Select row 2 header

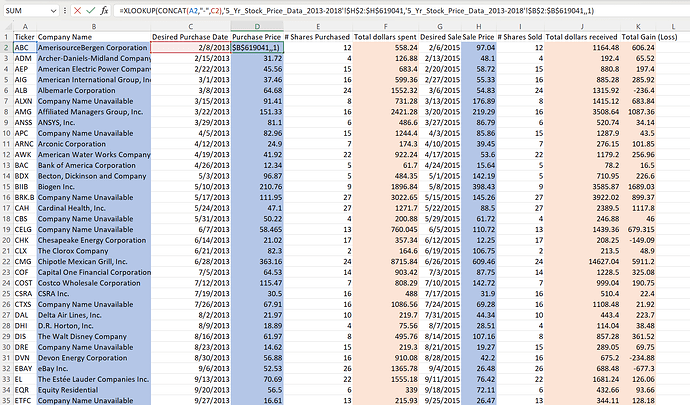pyautogui.click(x=7, y=48)
